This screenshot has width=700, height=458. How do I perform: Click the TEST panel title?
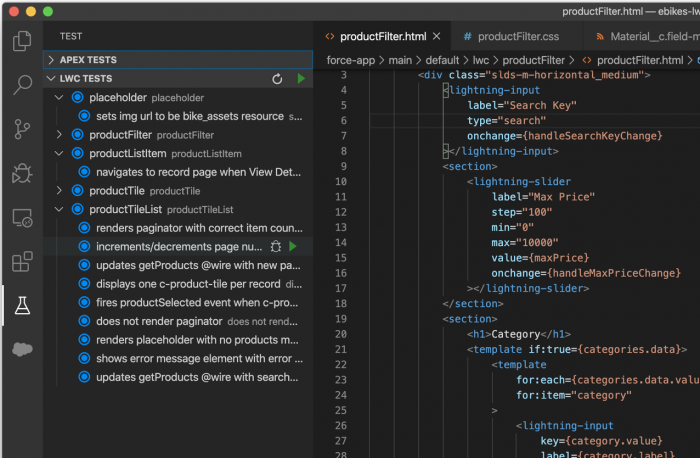click(71, 36)
